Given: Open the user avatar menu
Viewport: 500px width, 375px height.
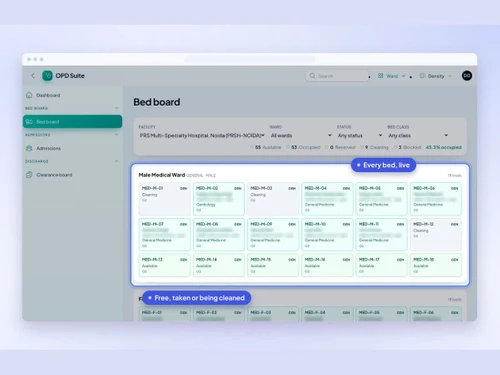Looking at the screenshot, I should tap(467, 76).
